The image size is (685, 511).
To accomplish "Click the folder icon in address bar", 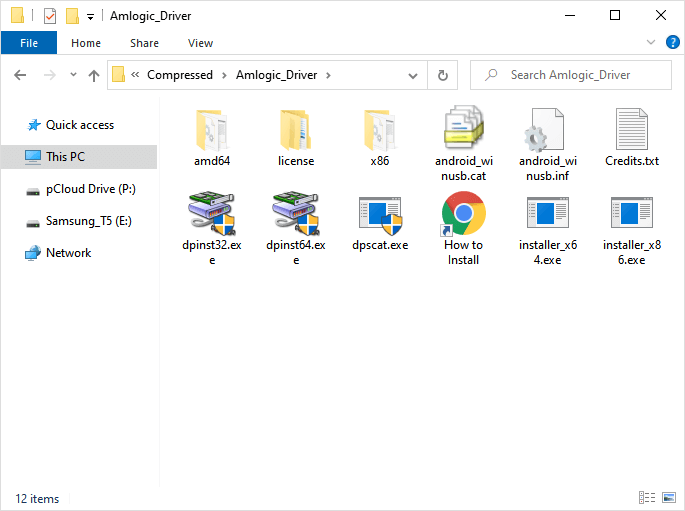I will point(118,74).
